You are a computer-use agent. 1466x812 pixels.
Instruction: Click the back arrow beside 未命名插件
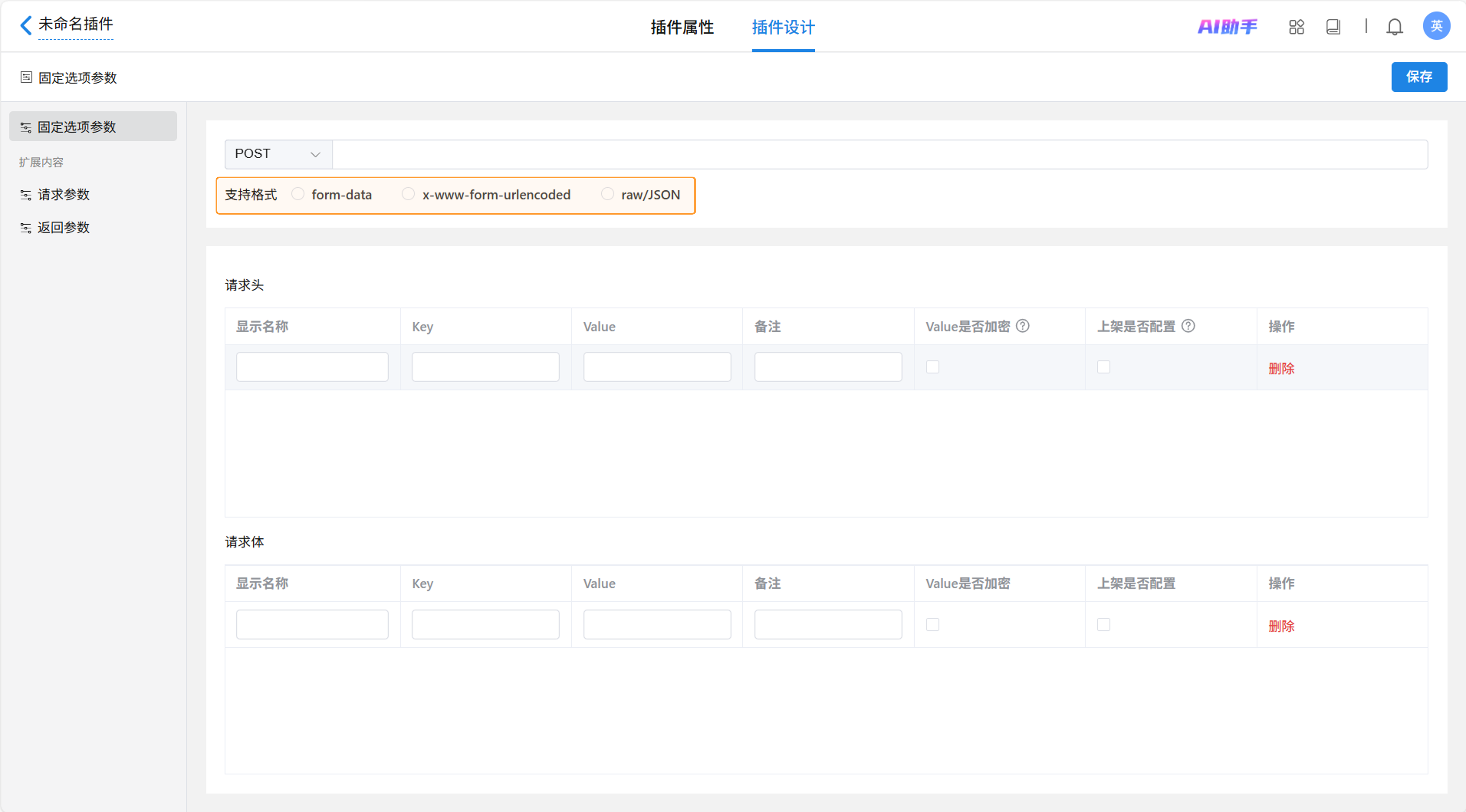click(x=26, y=25)
